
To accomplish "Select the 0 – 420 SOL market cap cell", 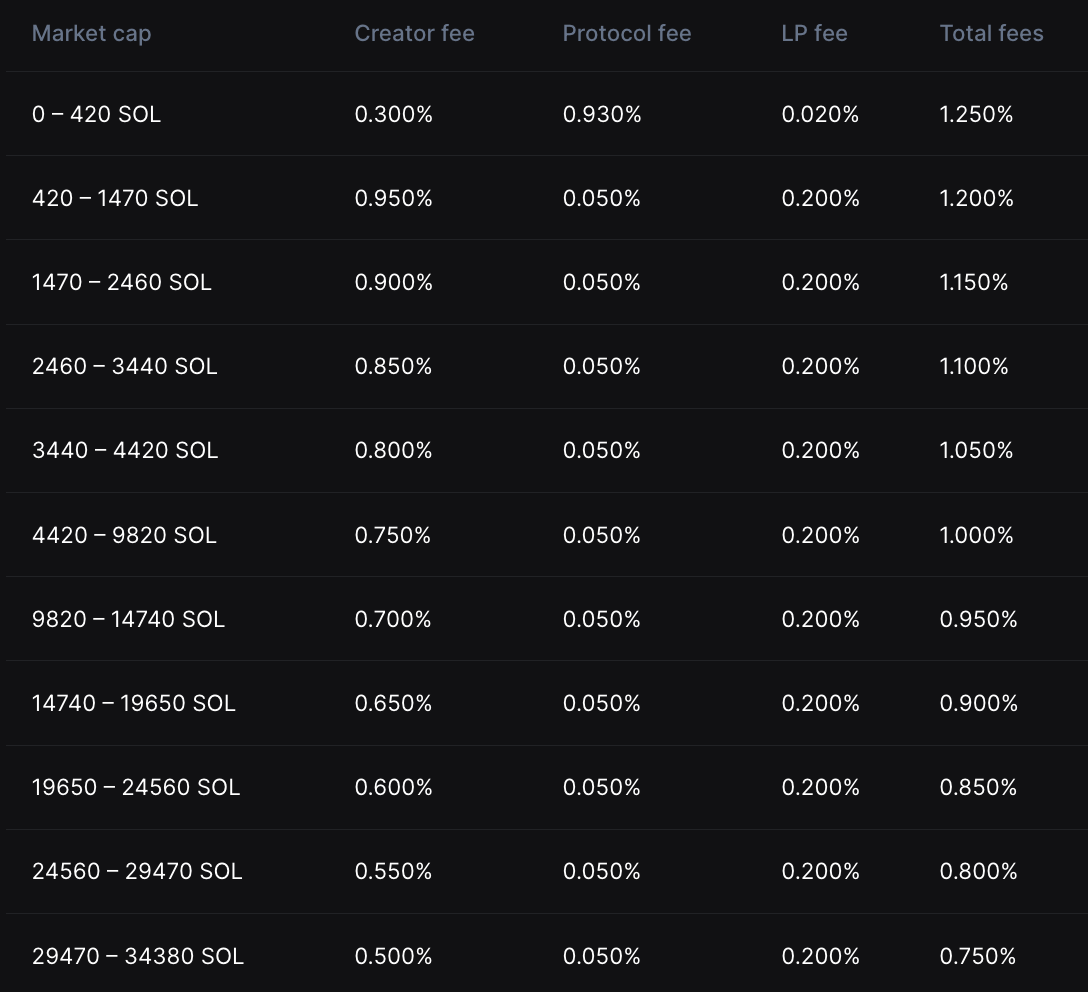I will coord(96,115).
